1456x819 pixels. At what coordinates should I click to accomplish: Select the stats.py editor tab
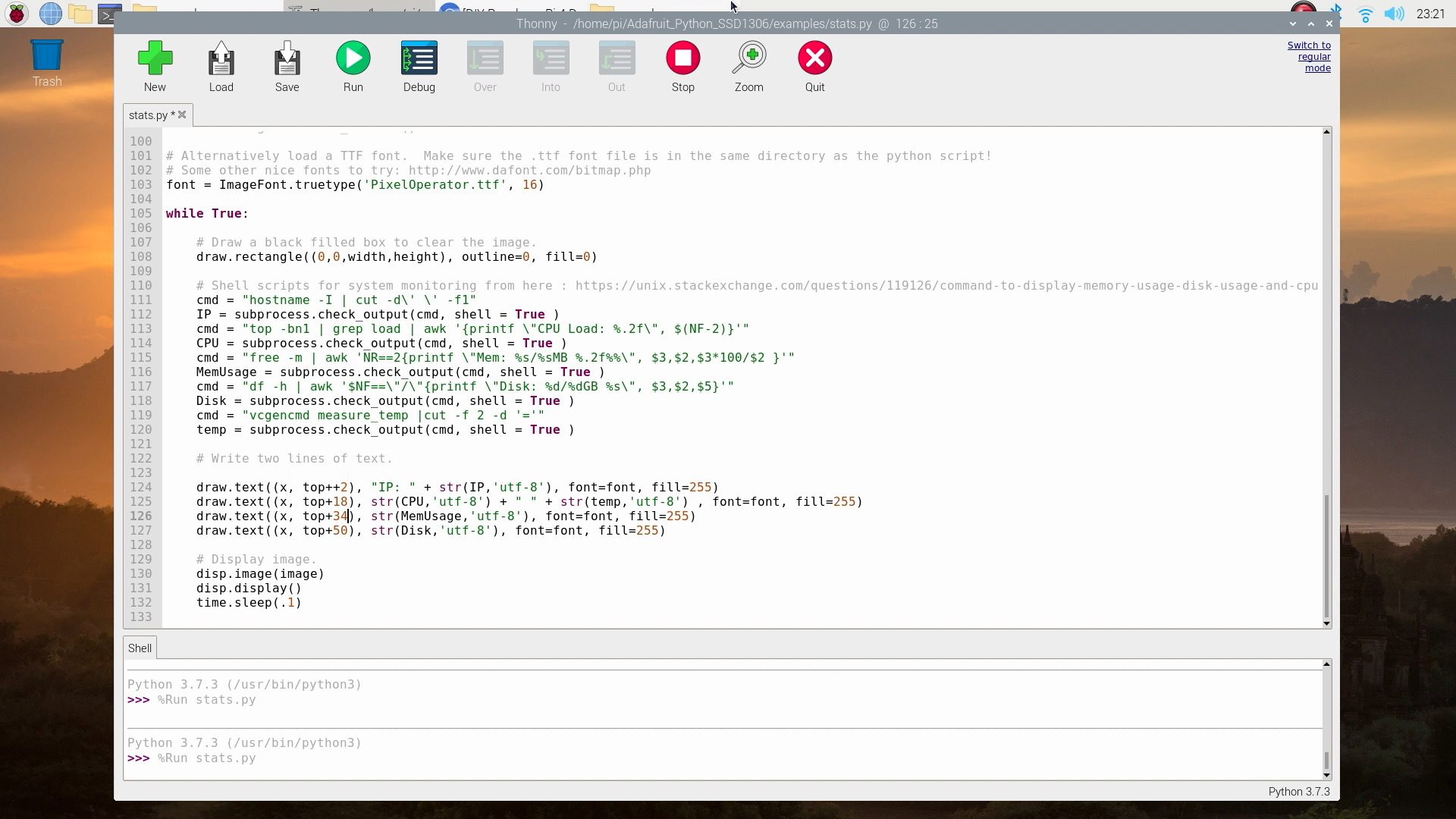[149, 115]
